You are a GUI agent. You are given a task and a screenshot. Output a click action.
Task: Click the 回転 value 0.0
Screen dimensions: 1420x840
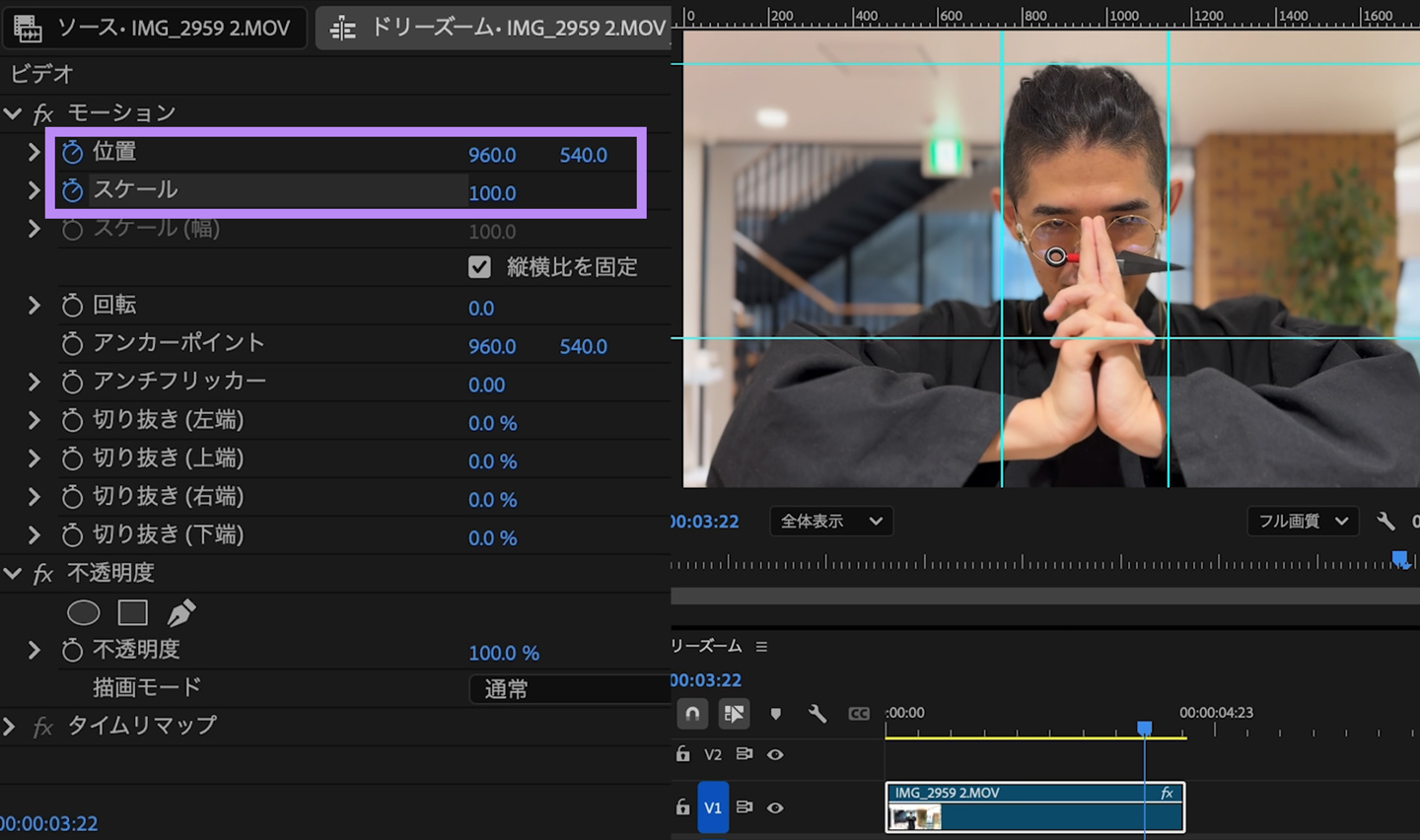click(481, 309)
